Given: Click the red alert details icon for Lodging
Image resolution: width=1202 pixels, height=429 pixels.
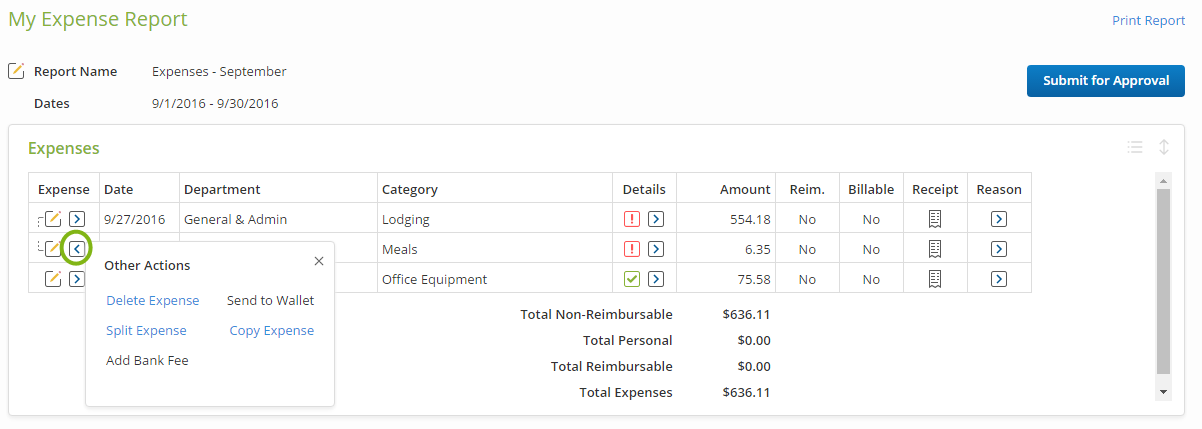Looking at the screenshot, I should [632, 219].
